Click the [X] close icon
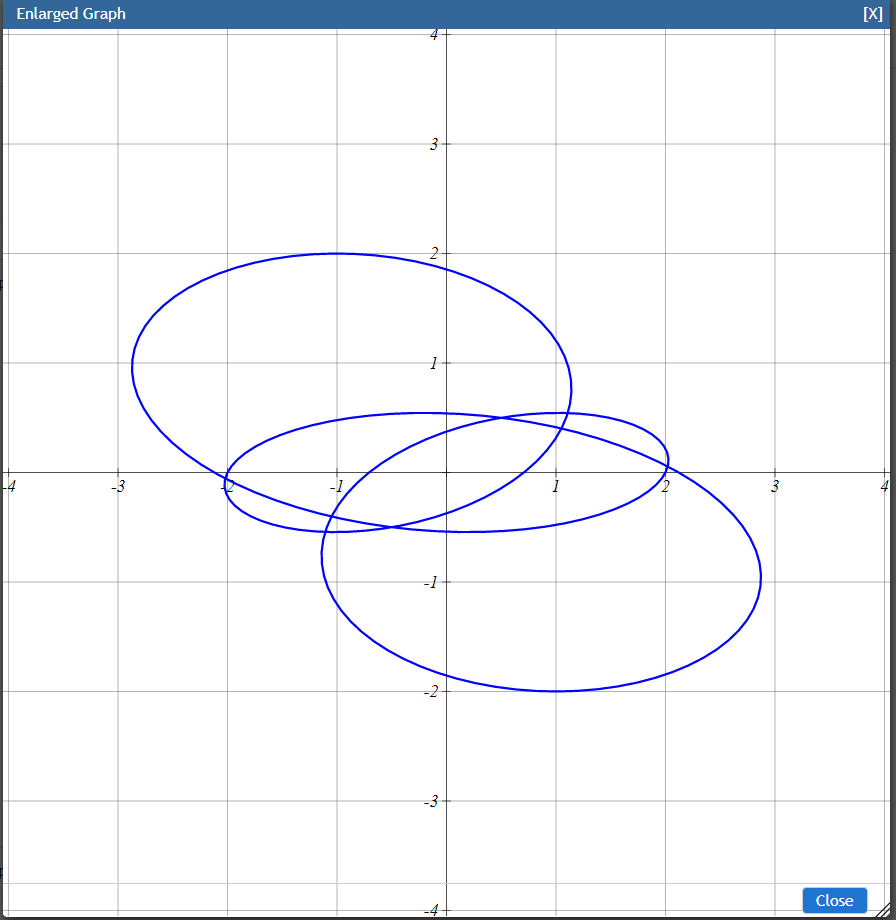 [x=873, y=13]
